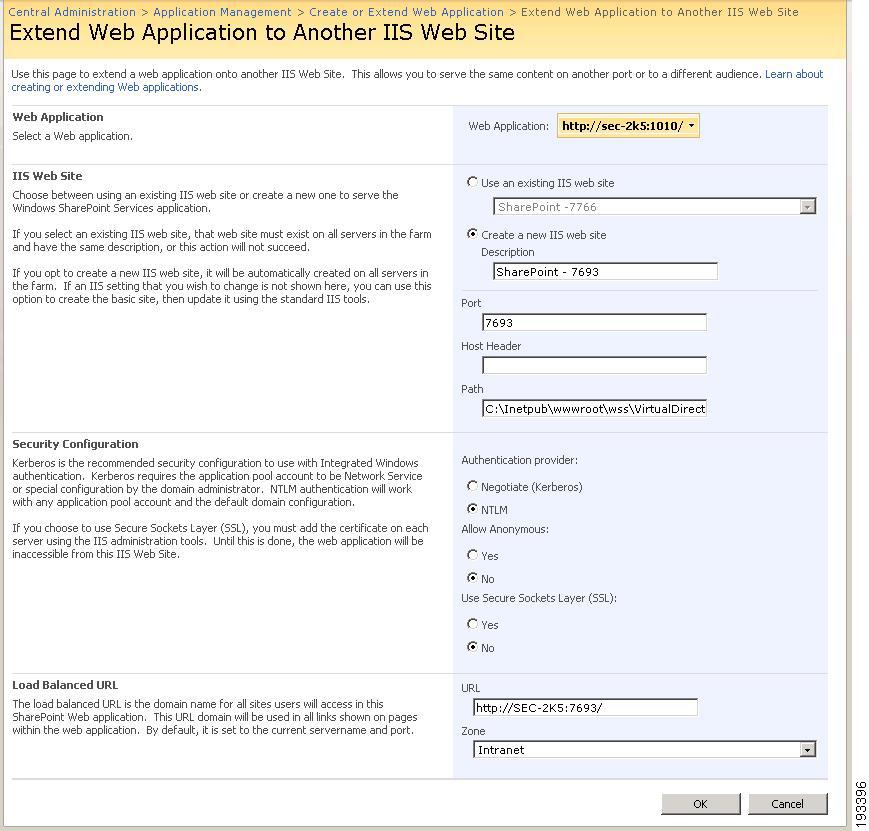This screenshot has height=831, width=869.
Task: Set Allow Anonymous to Yes
Action: point(472,554)
